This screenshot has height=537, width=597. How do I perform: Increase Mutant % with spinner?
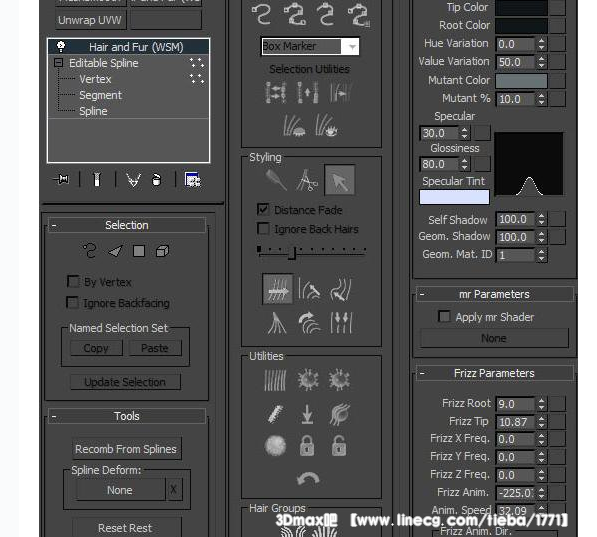point(541,96)
